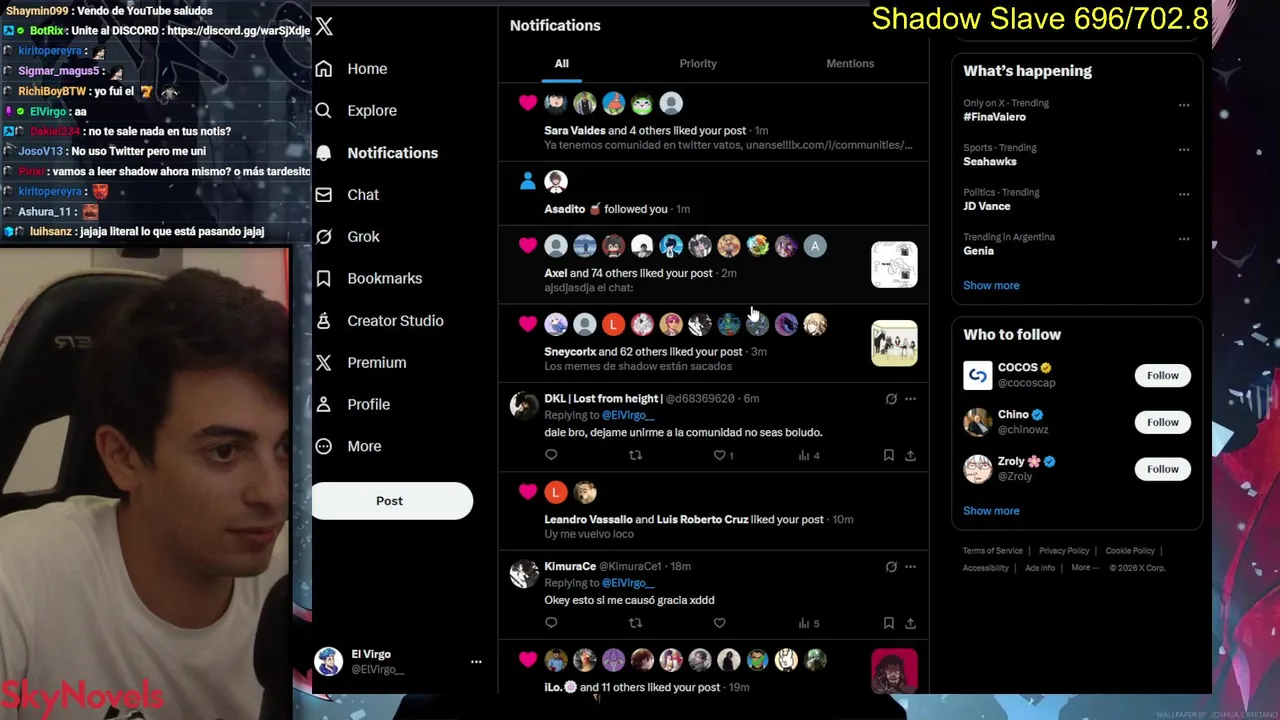Follow the Zroly account

tap(1162, 469)
